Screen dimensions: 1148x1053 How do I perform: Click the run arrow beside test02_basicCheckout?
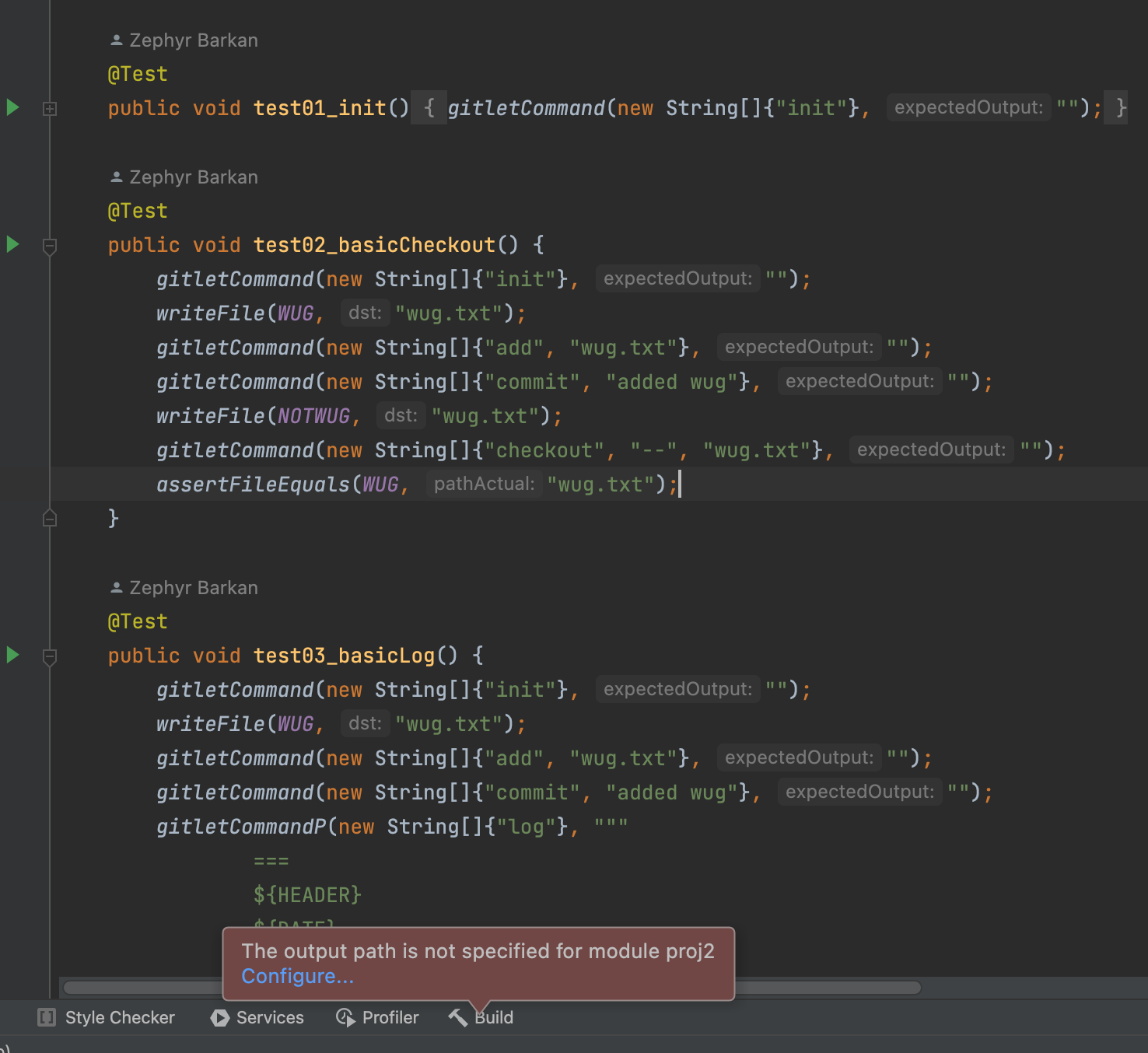[12, 244]
